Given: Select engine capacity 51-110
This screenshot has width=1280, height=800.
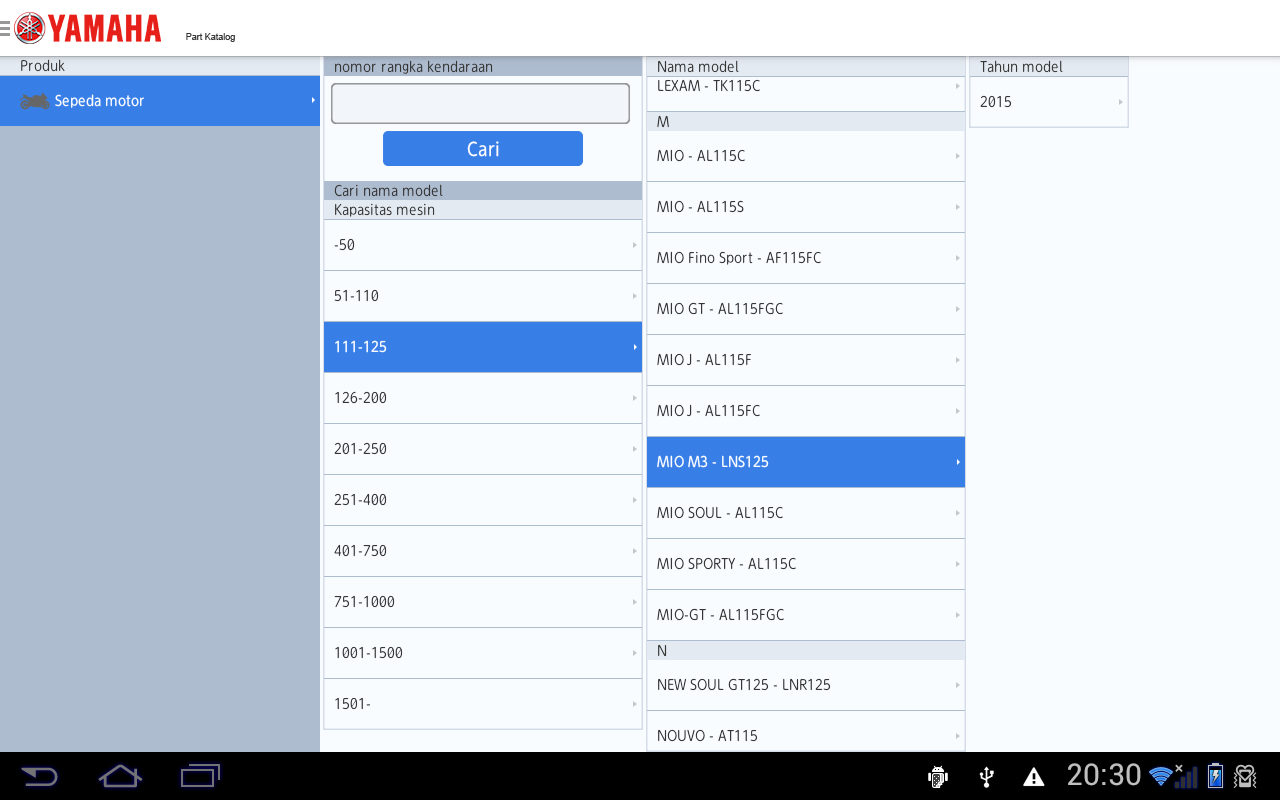Looking at the screenshot, I should tap(483, 296).
